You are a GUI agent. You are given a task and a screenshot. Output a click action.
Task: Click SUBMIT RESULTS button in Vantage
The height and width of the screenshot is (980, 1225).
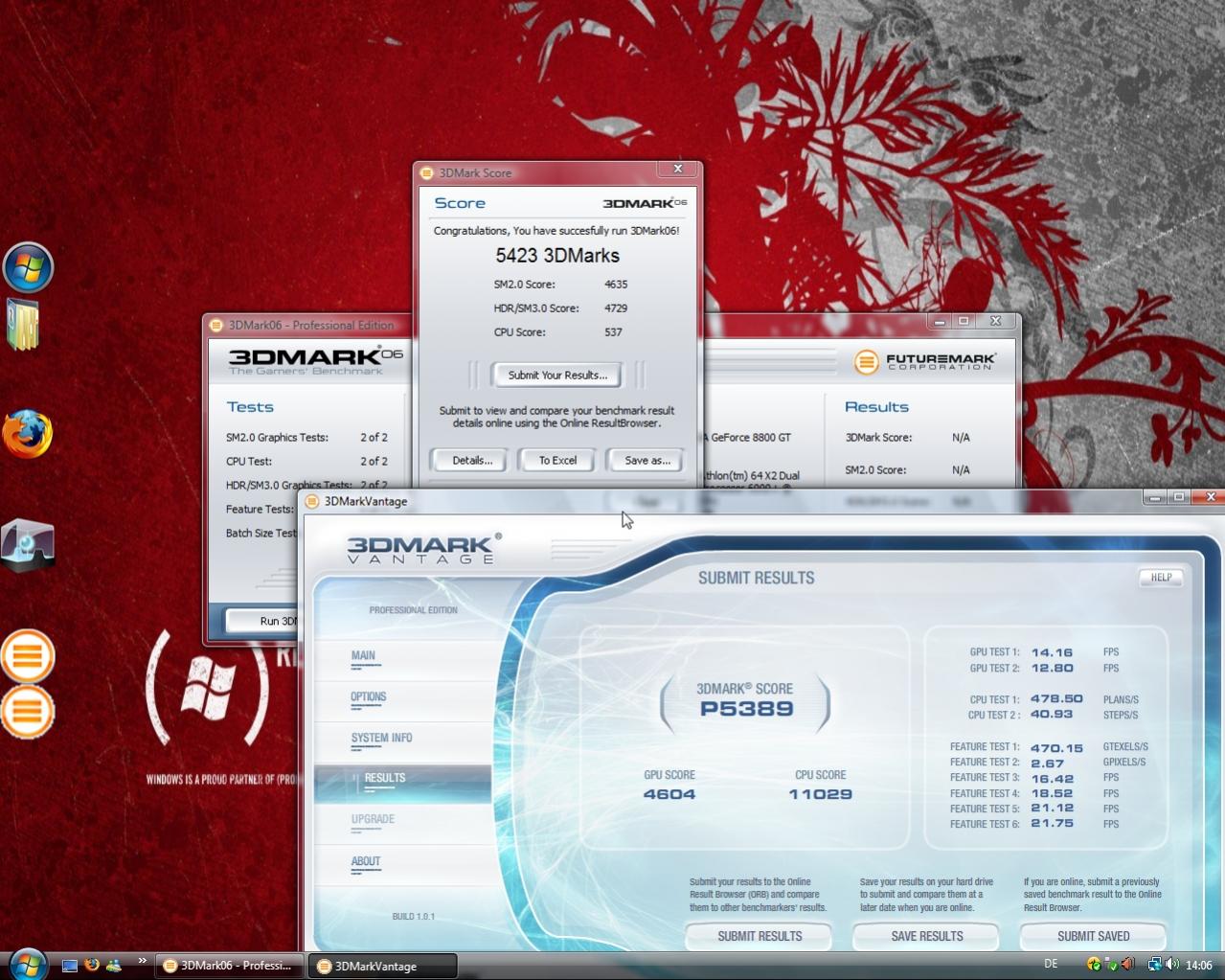[760, 936]
